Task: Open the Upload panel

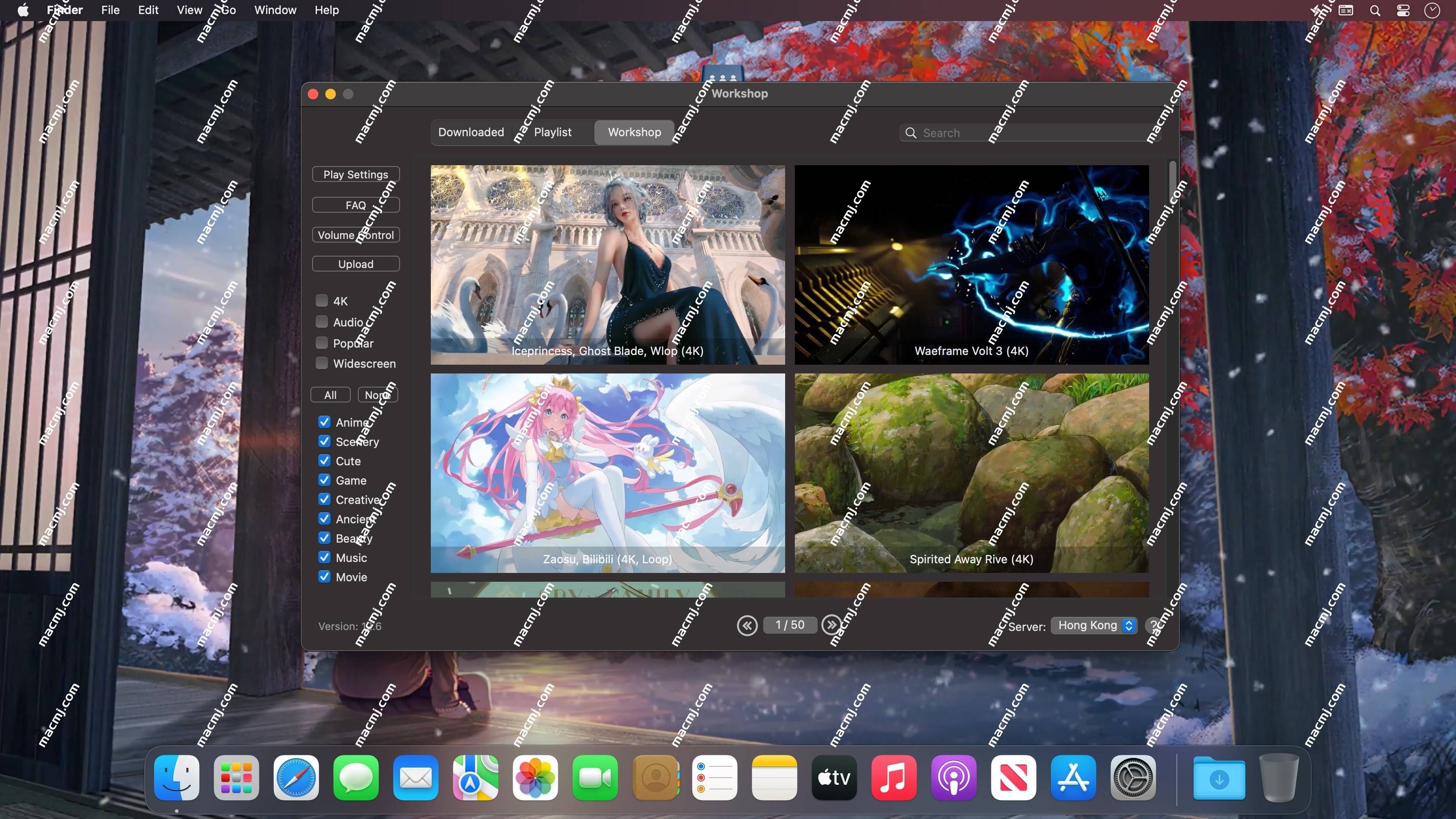Action: click(356, 264)
